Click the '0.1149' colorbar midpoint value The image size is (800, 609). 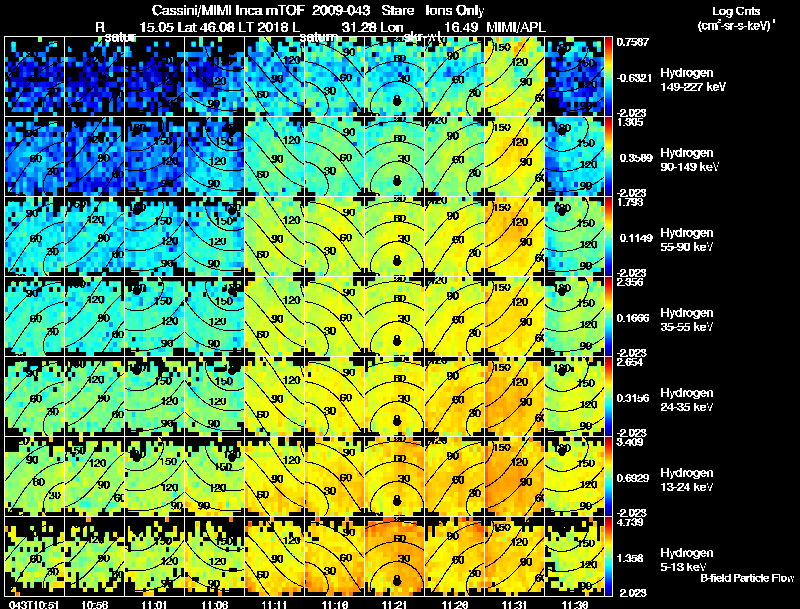[x=636, y=238]
